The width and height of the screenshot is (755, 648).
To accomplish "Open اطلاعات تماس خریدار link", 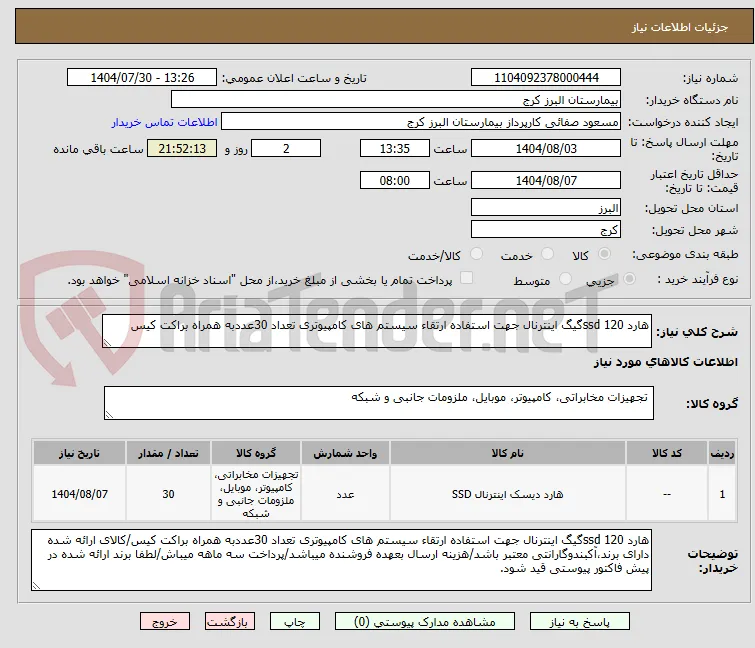I will click(x=165, y=122).
